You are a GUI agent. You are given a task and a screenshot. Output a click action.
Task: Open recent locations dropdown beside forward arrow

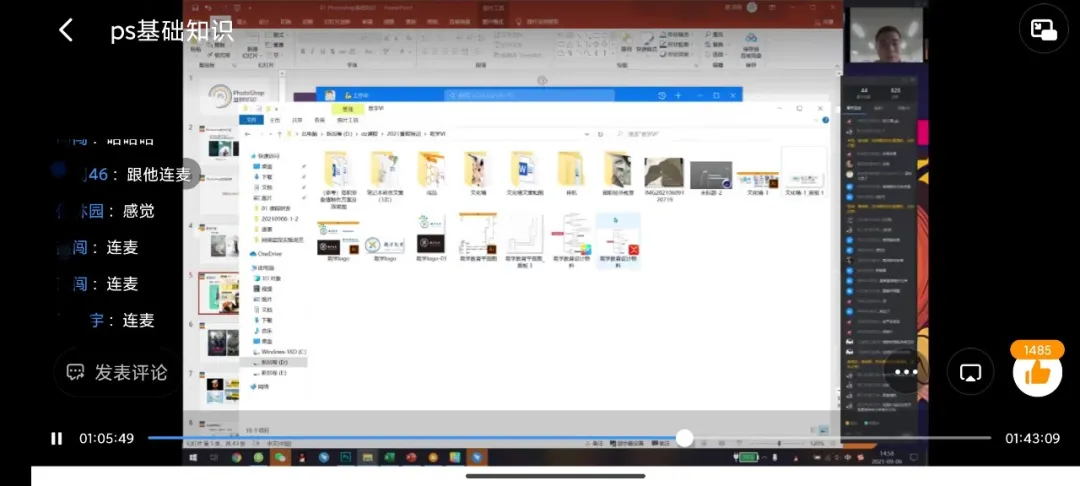click(x=270, y=134)
